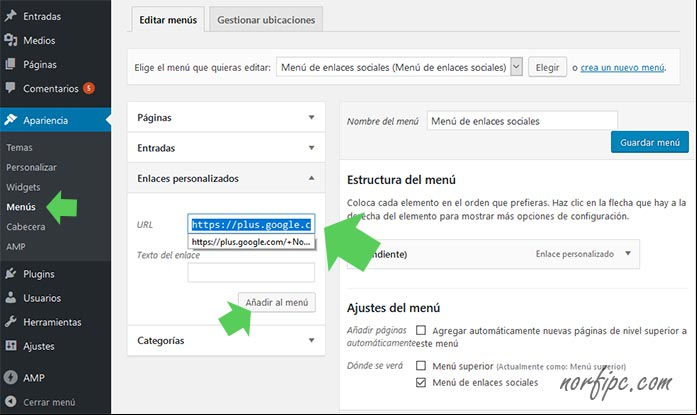Click the Ajustes settings icon in sidebar
This screenshot has height=415, width=697.
[11, 346]
